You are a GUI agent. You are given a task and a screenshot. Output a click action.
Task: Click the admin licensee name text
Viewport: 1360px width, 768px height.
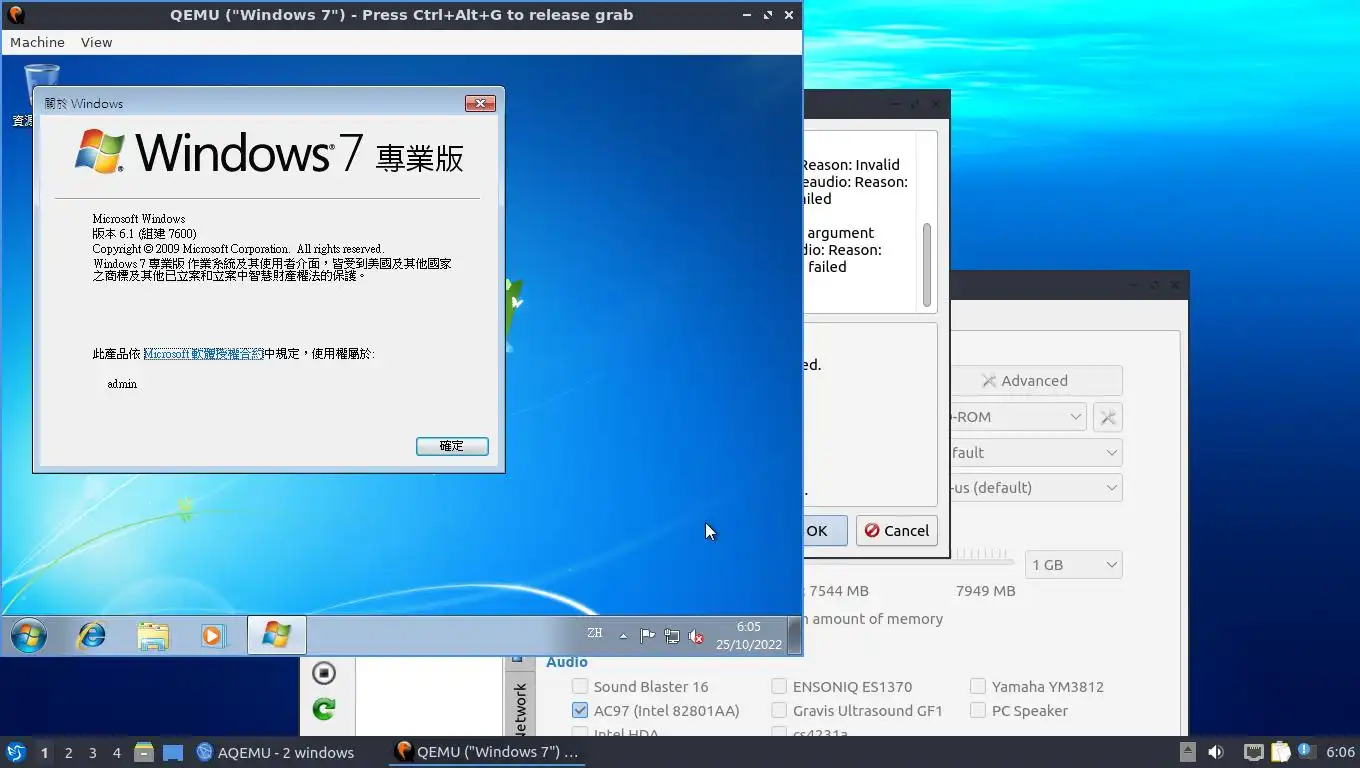coord(122,384)
